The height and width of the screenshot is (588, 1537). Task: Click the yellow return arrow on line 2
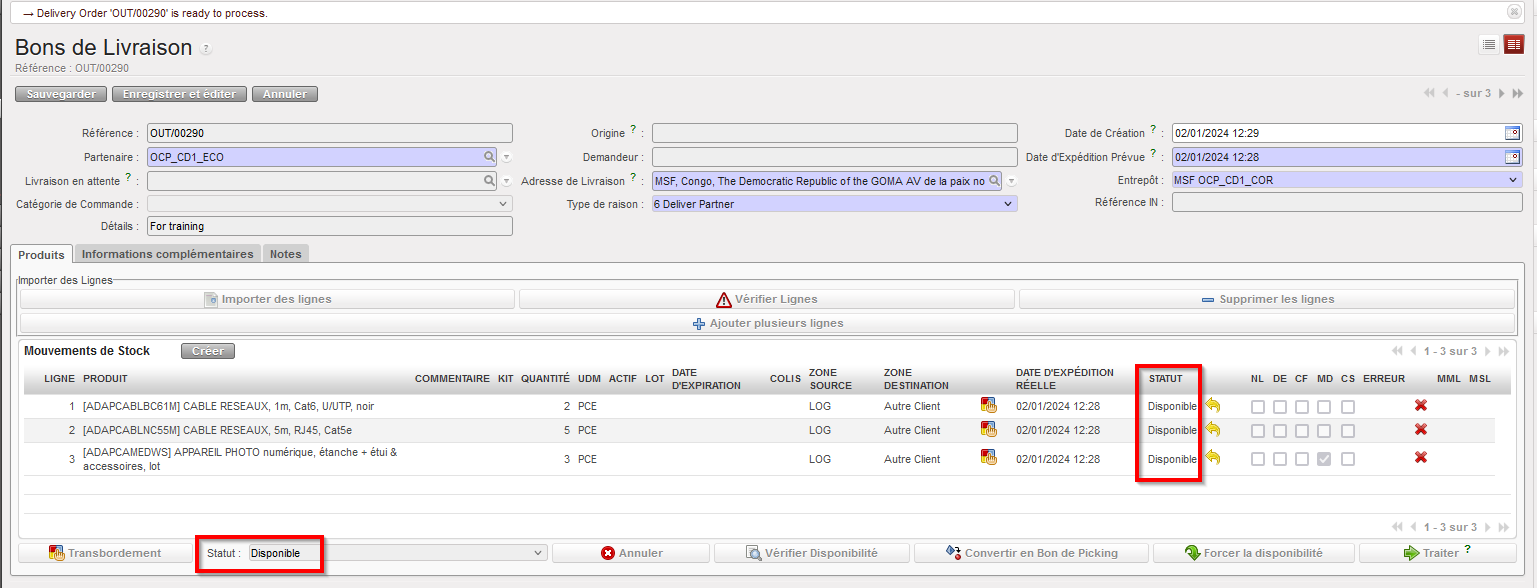[x=1213, y=429]
